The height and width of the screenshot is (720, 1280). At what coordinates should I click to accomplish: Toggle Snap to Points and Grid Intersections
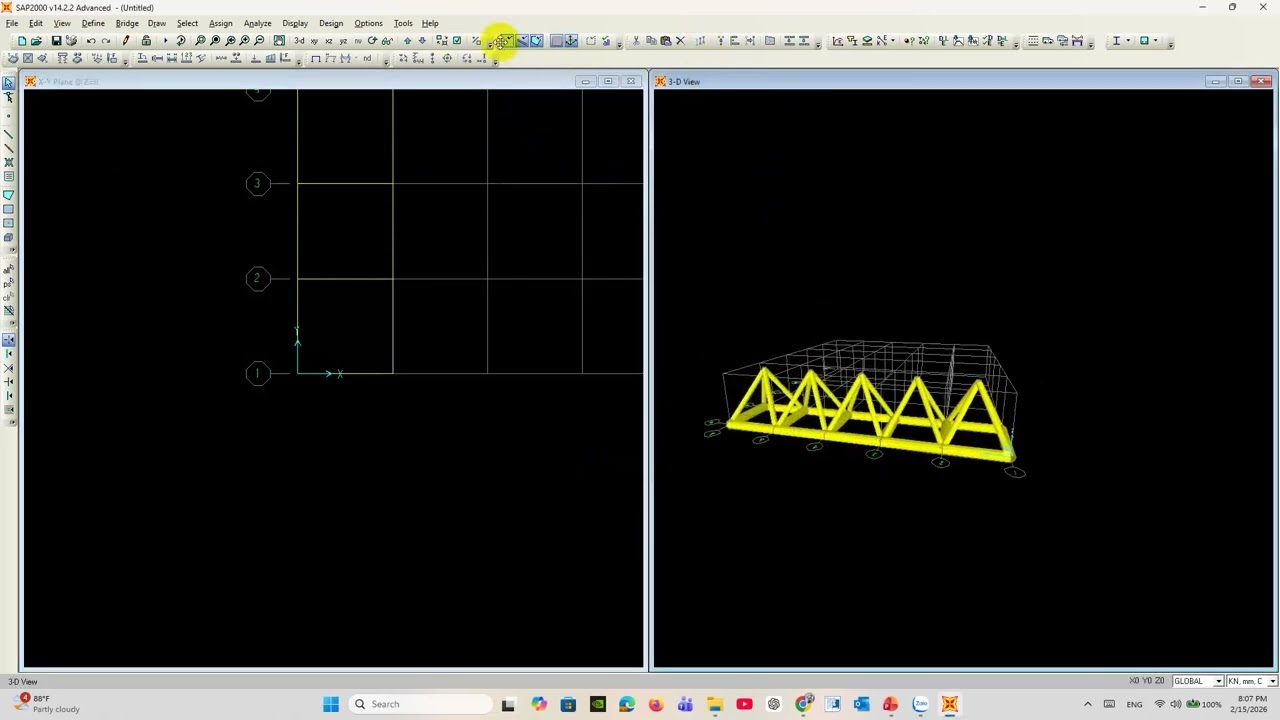pos(9,340)
